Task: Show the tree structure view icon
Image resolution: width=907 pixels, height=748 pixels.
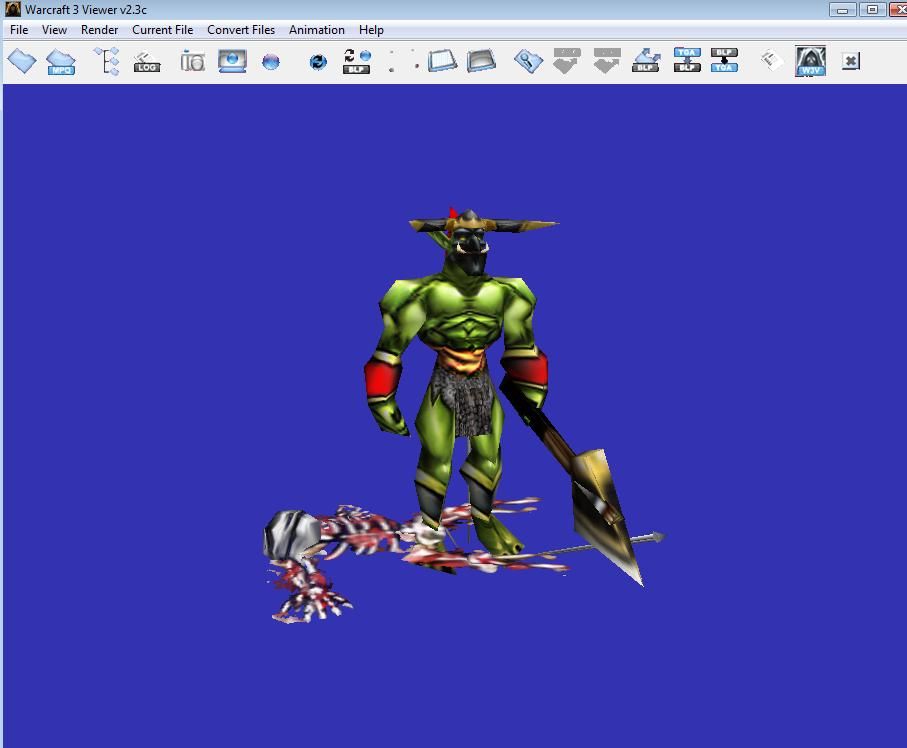Action: [108, 61]
